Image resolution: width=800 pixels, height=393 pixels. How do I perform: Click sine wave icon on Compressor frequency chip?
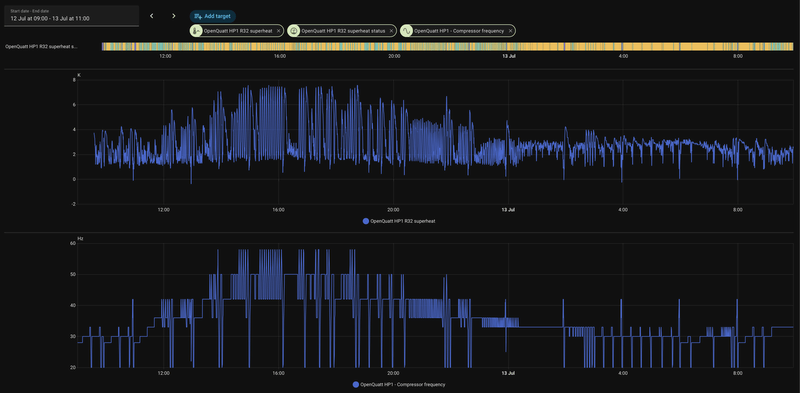(407, 31)
